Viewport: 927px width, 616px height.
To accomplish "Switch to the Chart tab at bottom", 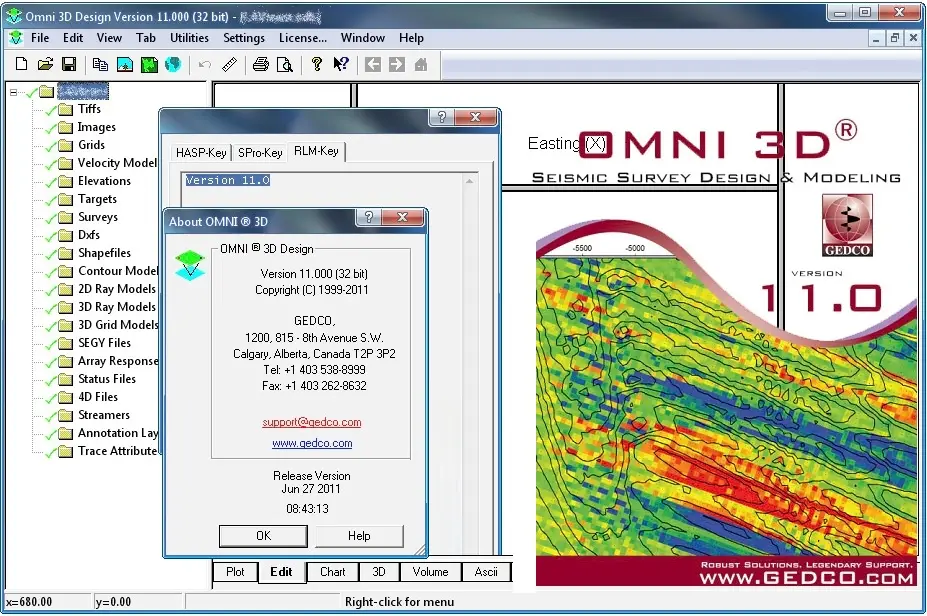I will click(332, 572).
